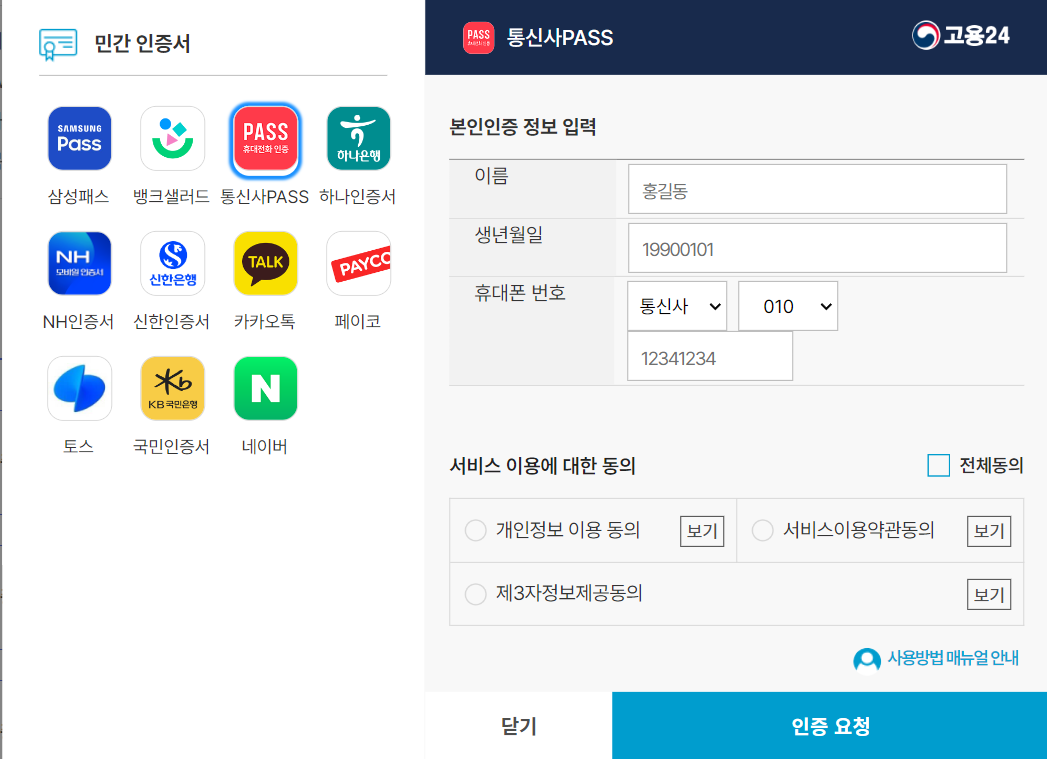Click the 토스 label text

tap(79, 446)
